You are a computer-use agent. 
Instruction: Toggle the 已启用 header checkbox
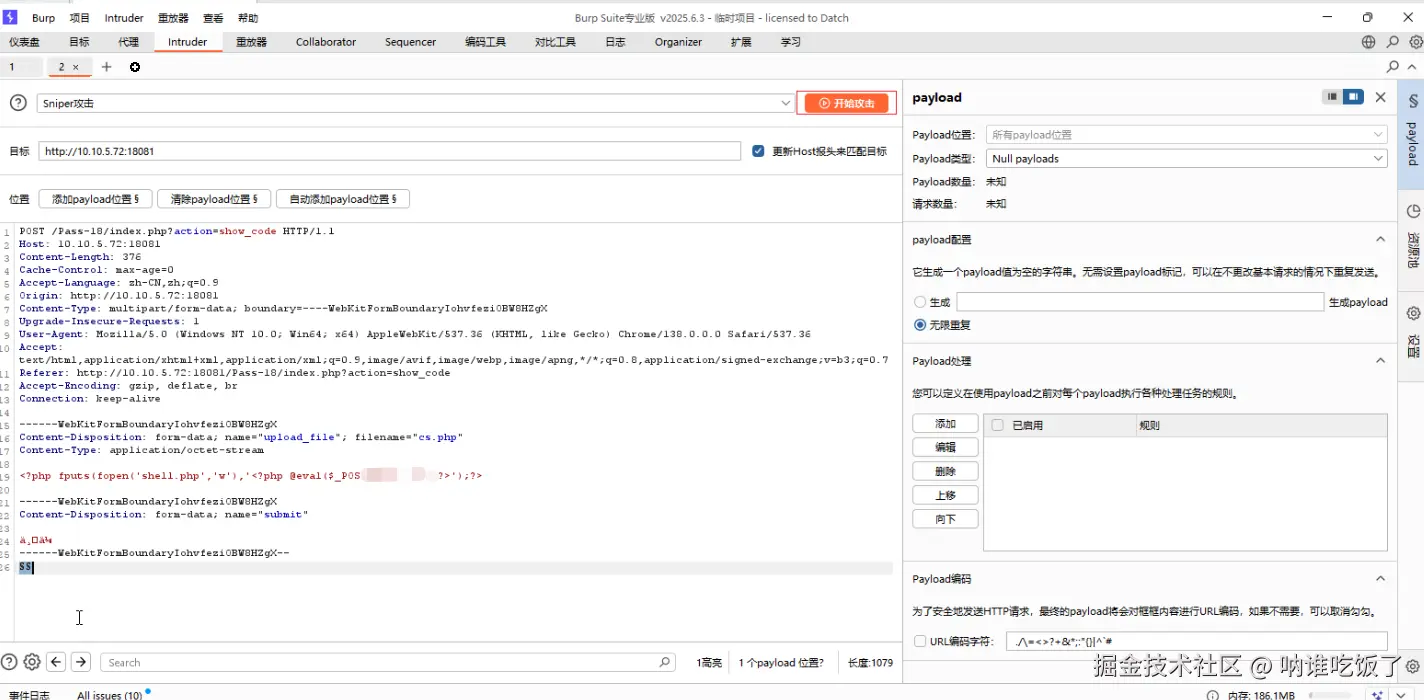[x=997, y=425]
